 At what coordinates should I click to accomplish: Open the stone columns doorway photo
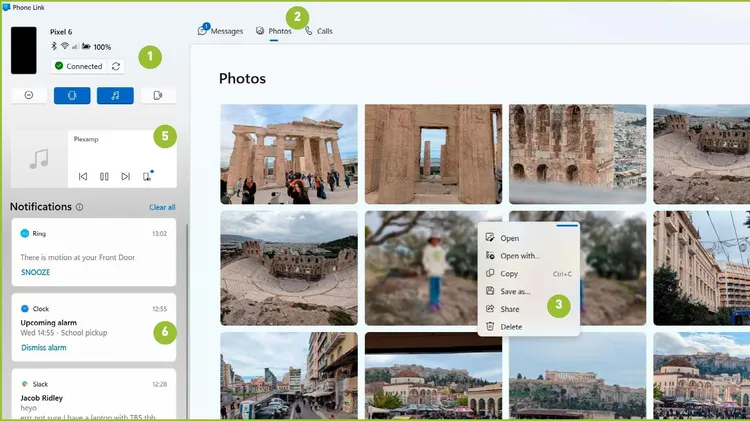[433, 154]
